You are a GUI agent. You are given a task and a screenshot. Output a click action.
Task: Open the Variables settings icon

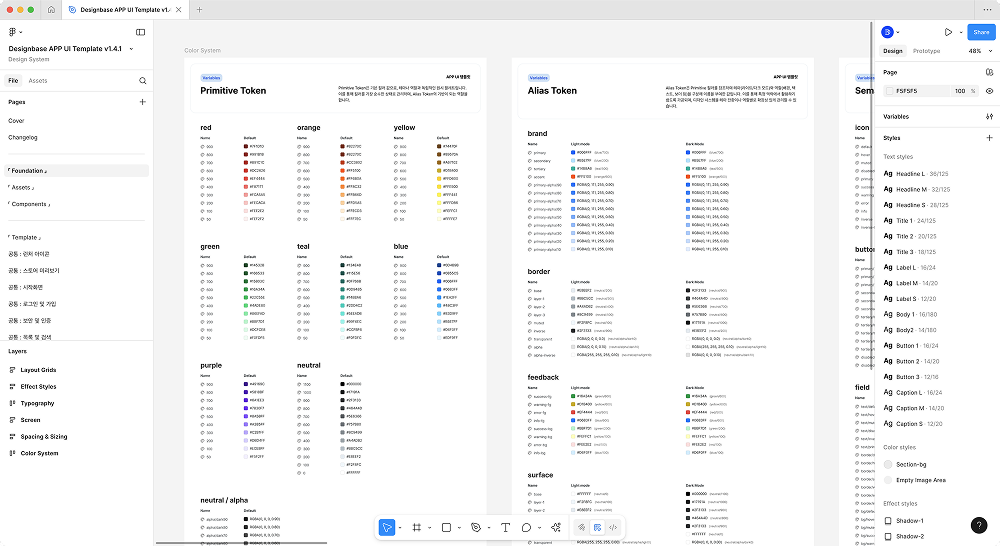pos(989,116)
